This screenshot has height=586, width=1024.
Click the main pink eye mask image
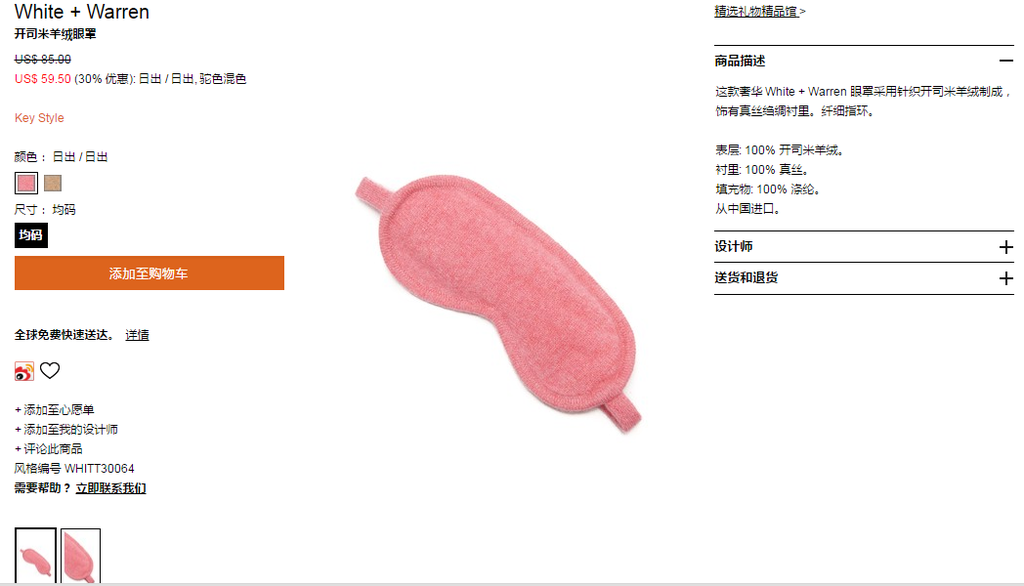[498, 304]
